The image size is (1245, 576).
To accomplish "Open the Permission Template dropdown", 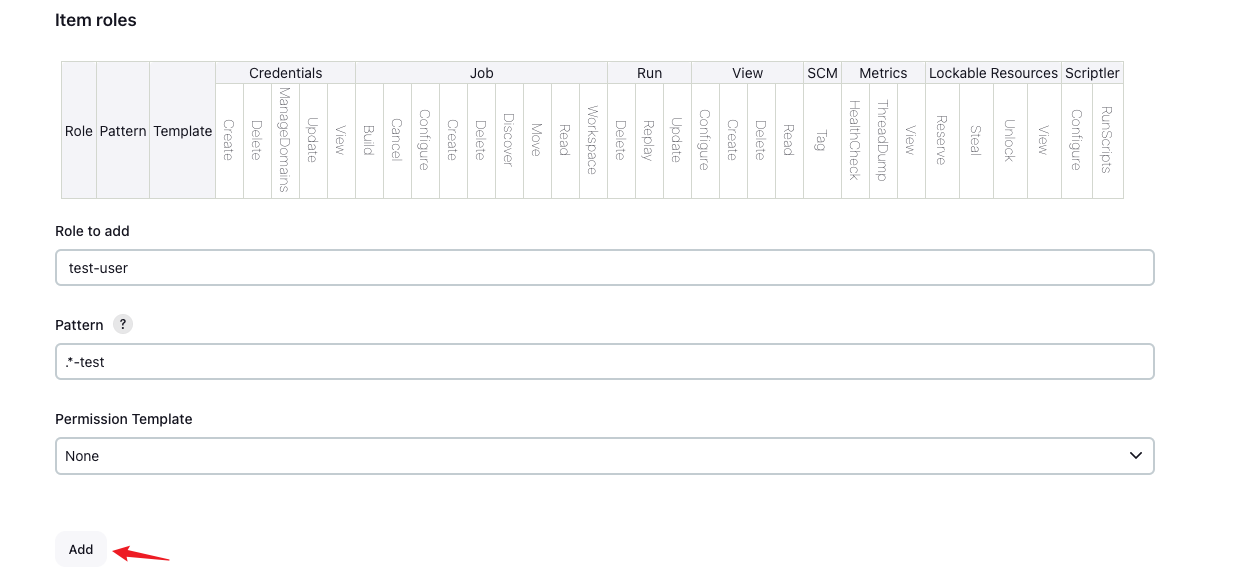I will [604, 456].
